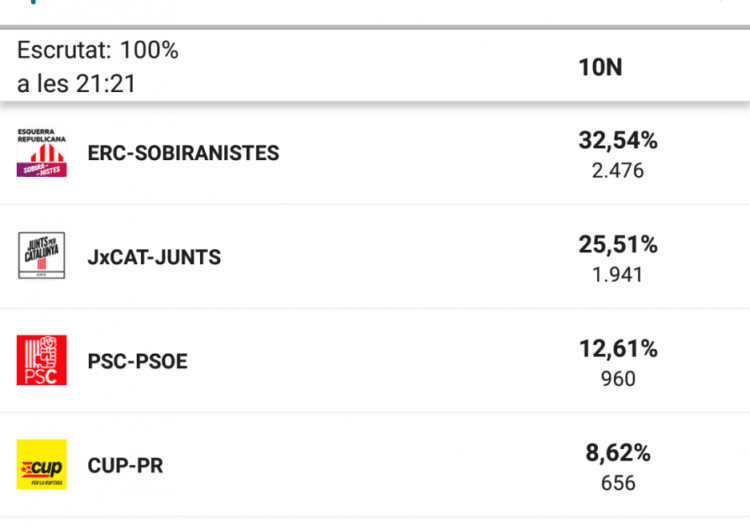Screen dimensions: 750x530
Task: Click the yellow CUP party logo
Action: click(42, 465)
